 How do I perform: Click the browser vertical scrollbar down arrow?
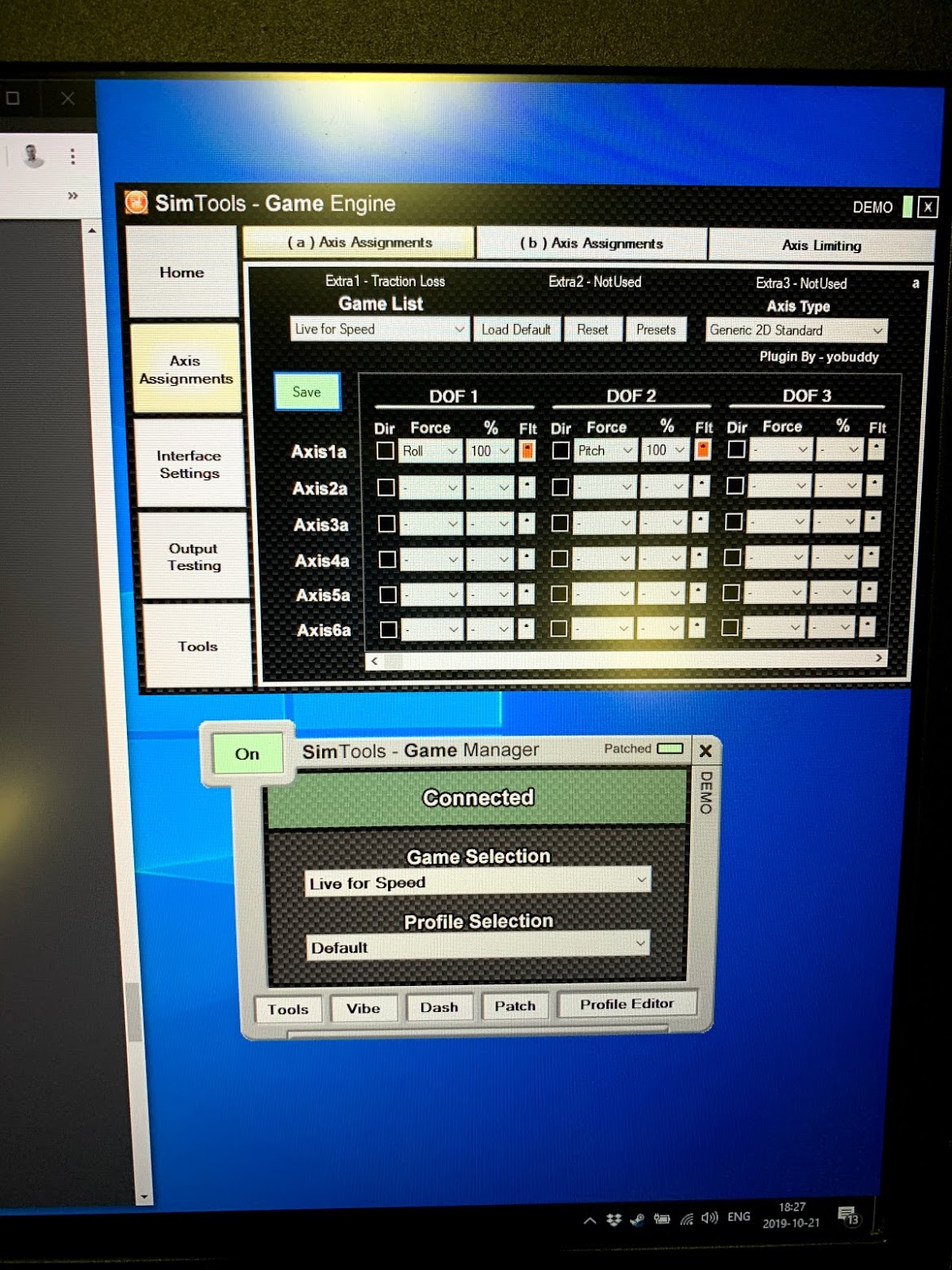click(144, 1197)
